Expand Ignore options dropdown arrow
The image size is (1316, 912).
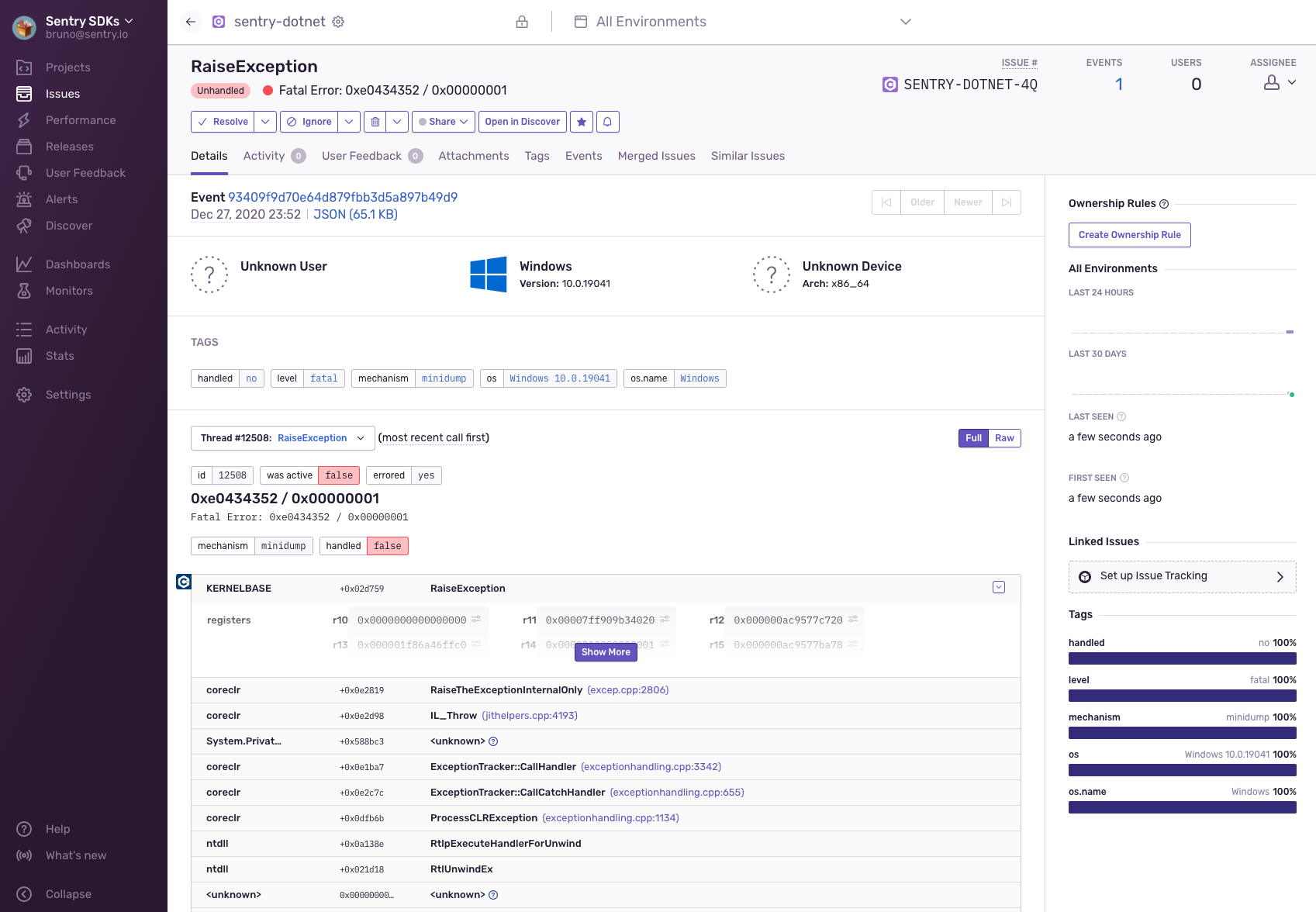point(349,122)
